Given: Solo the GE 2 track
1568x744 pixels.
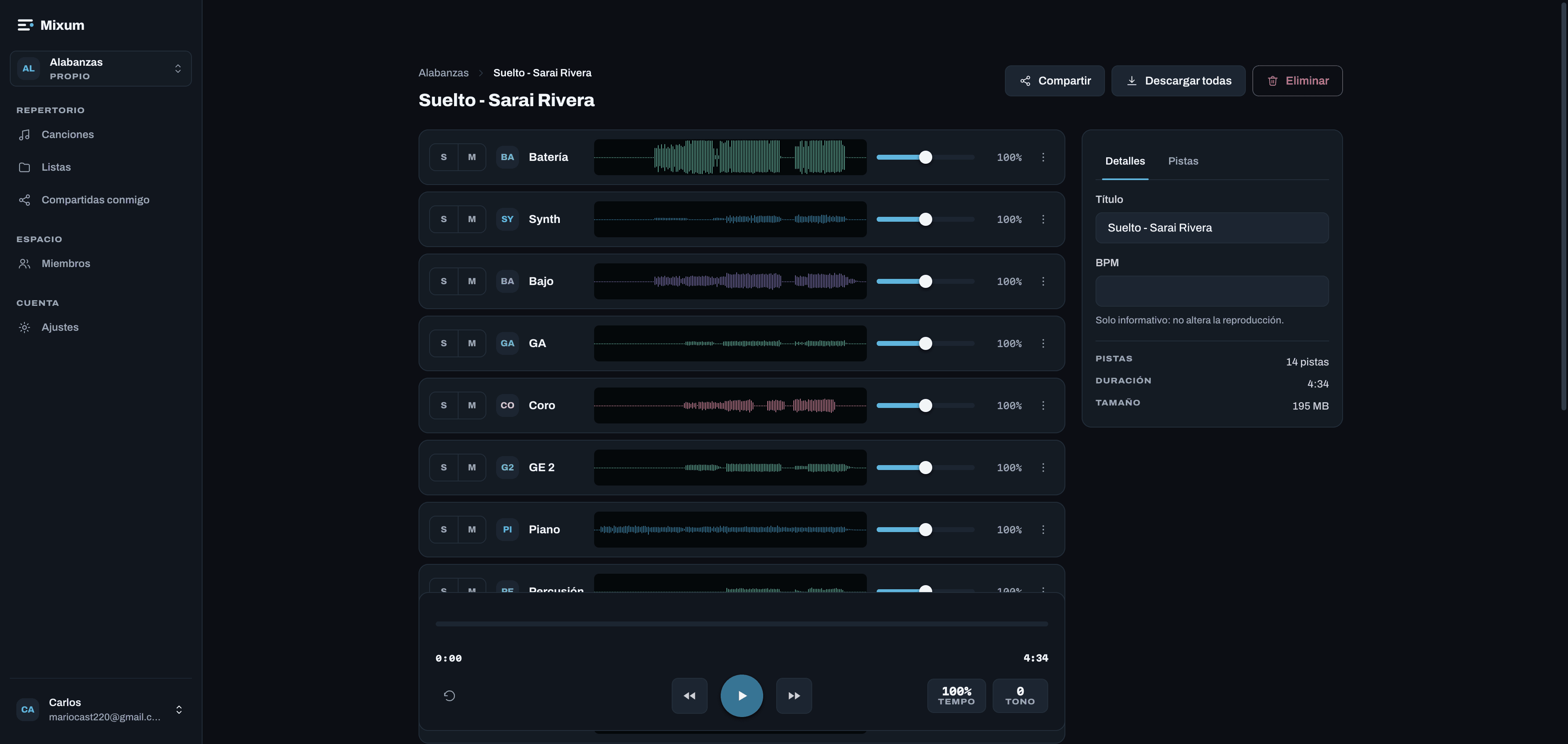Looking at the screenshot, I should (x=444, y=468).
